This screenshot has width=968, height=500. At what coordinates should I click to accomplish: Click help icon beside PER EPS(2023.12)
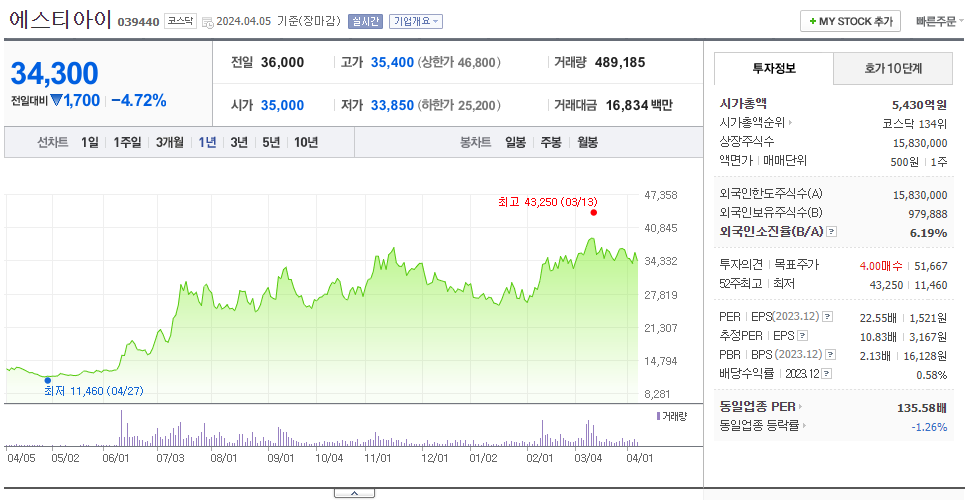click(x=828, y=317)
